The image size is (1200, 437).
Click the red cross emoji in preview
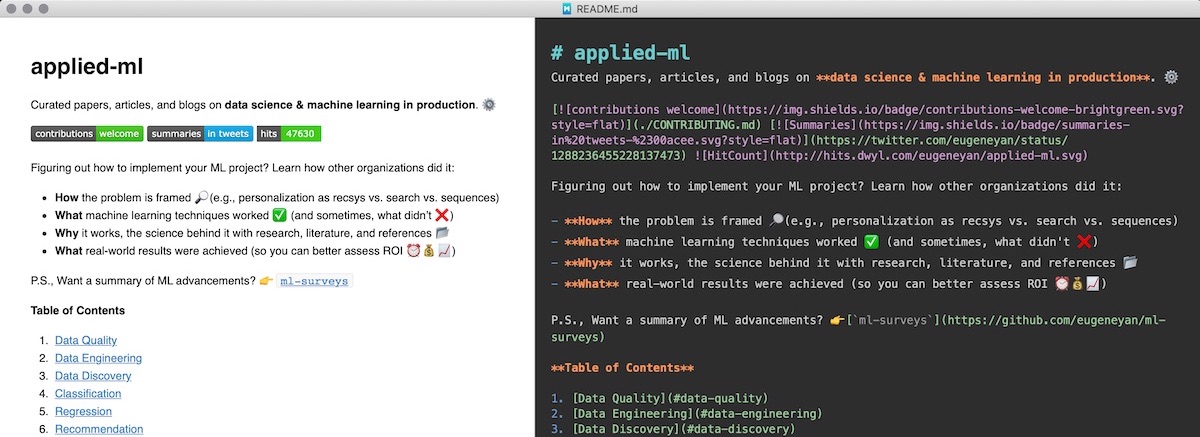pos(444,214)
